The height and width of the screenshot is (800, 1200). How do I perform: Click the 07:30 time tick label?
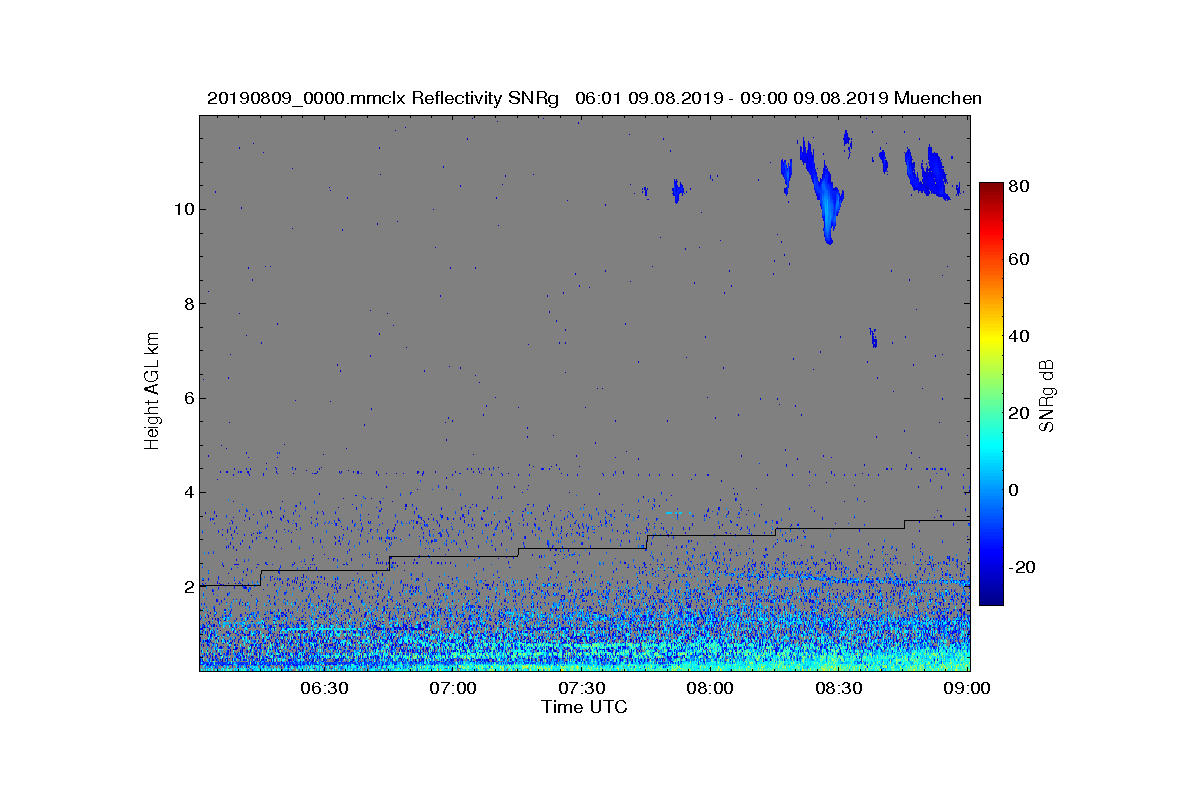tap(581, 688)
